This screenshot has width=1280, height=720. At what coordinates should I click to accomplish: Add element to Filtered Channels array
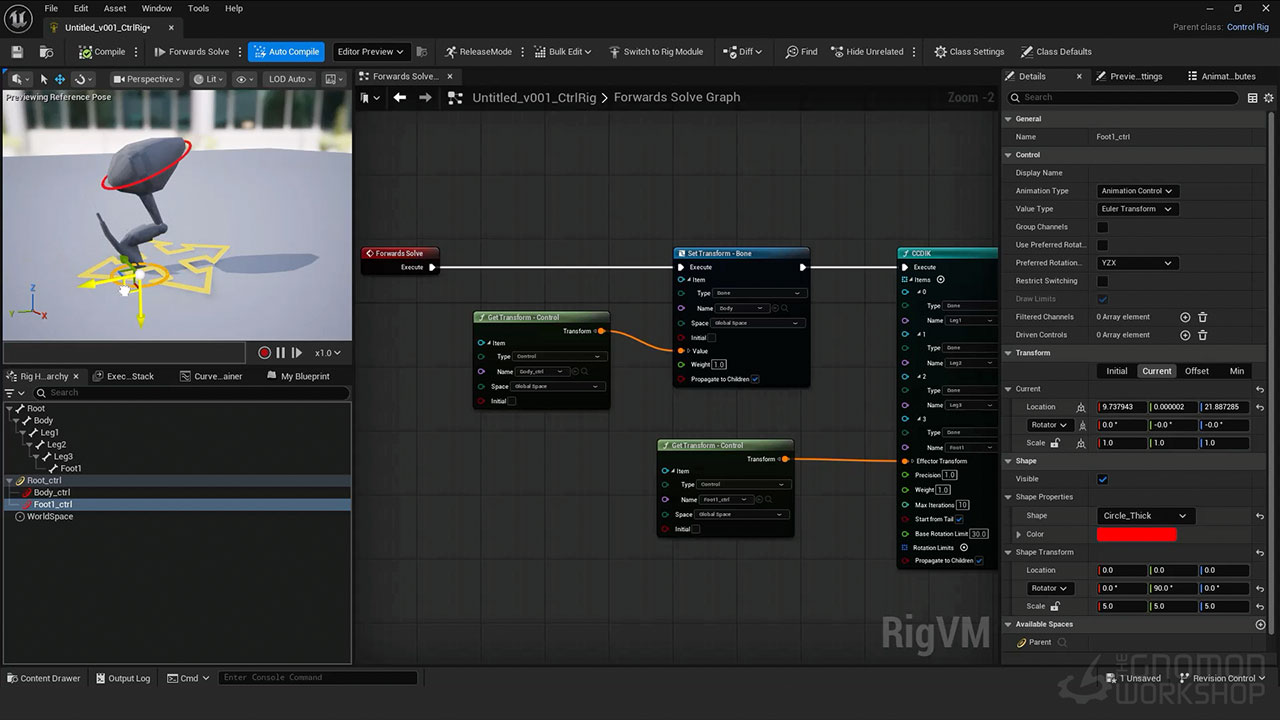tap(1185, 317)
